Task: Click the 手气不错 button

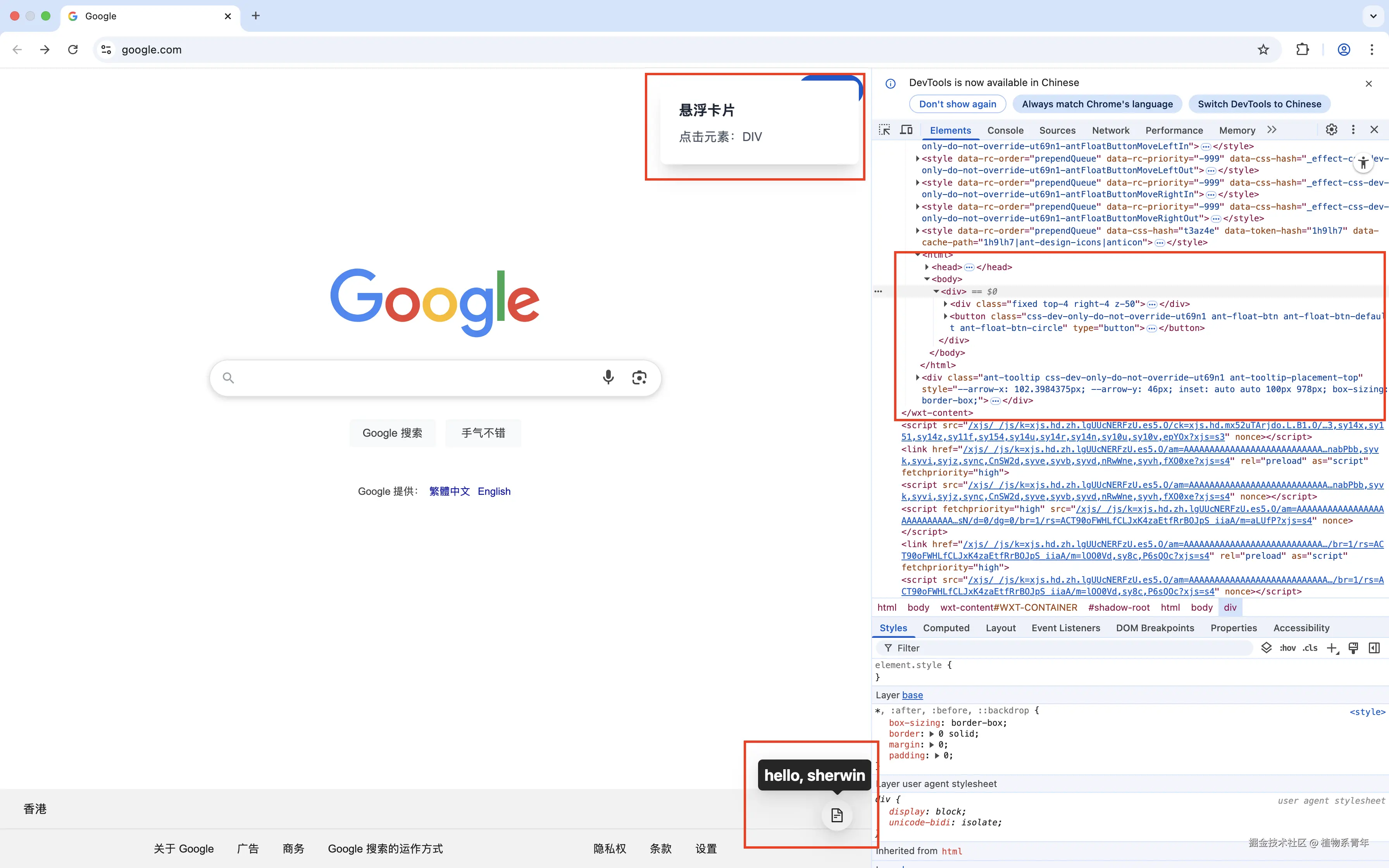Action: tap(483, 433)
